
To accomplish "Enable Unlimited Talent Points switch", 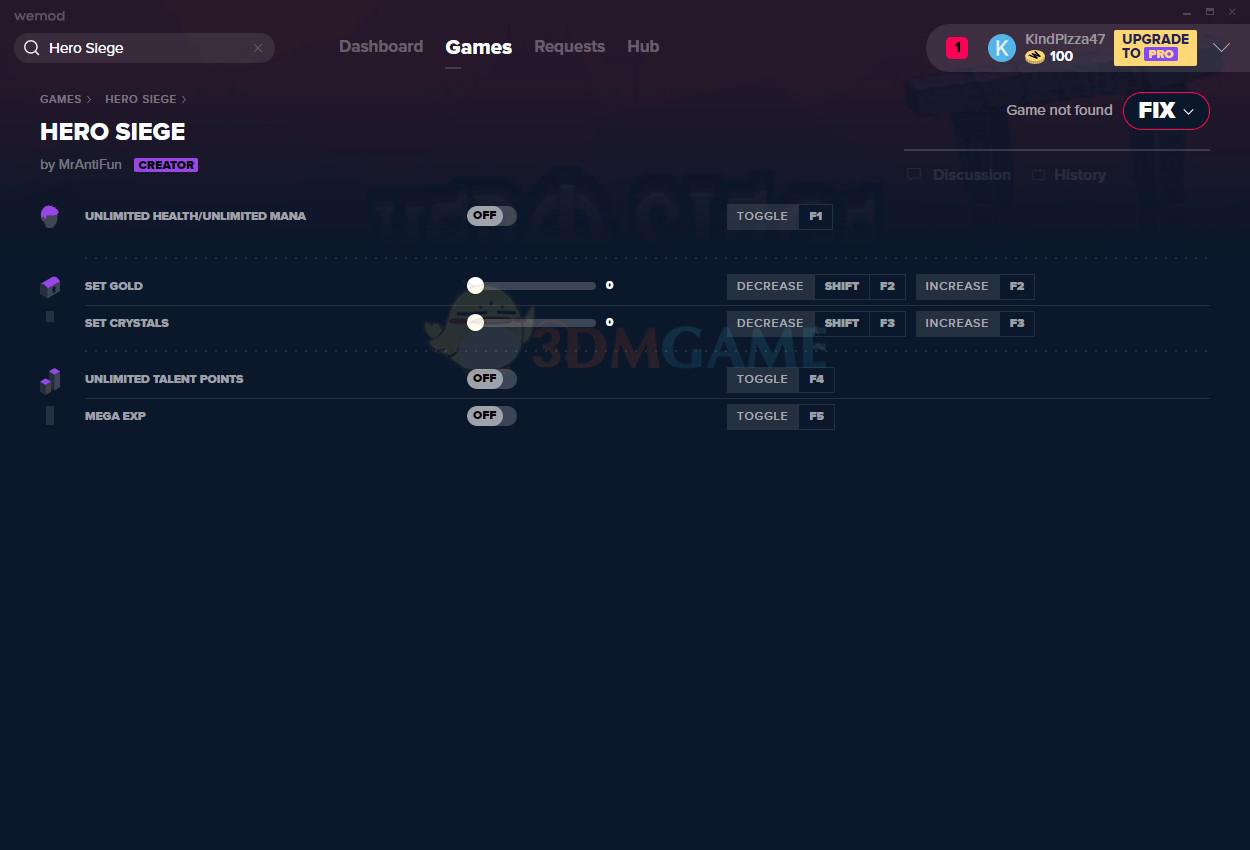I will pyautogui.click(x=492, y=379).
